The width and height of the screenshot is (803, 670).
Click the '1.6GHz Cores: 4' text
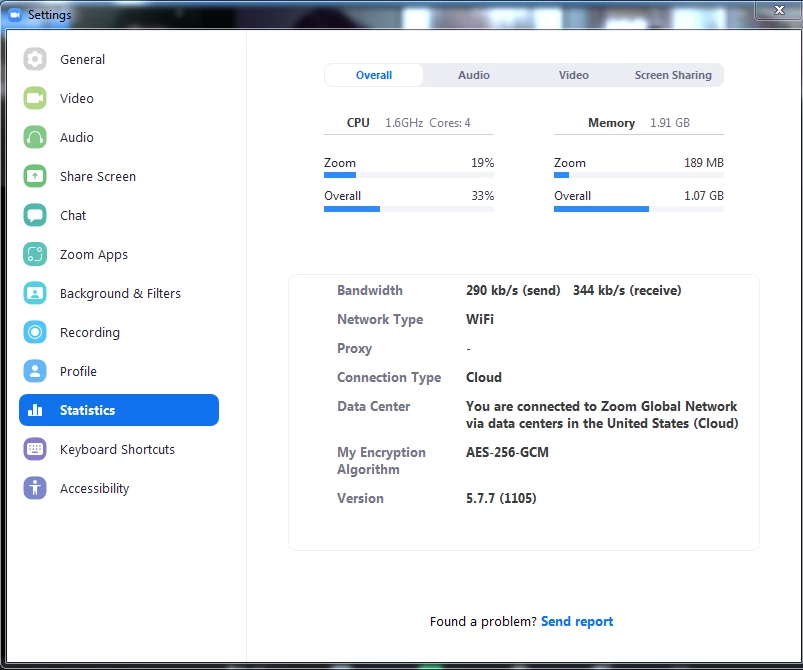[x=428, y=123]
